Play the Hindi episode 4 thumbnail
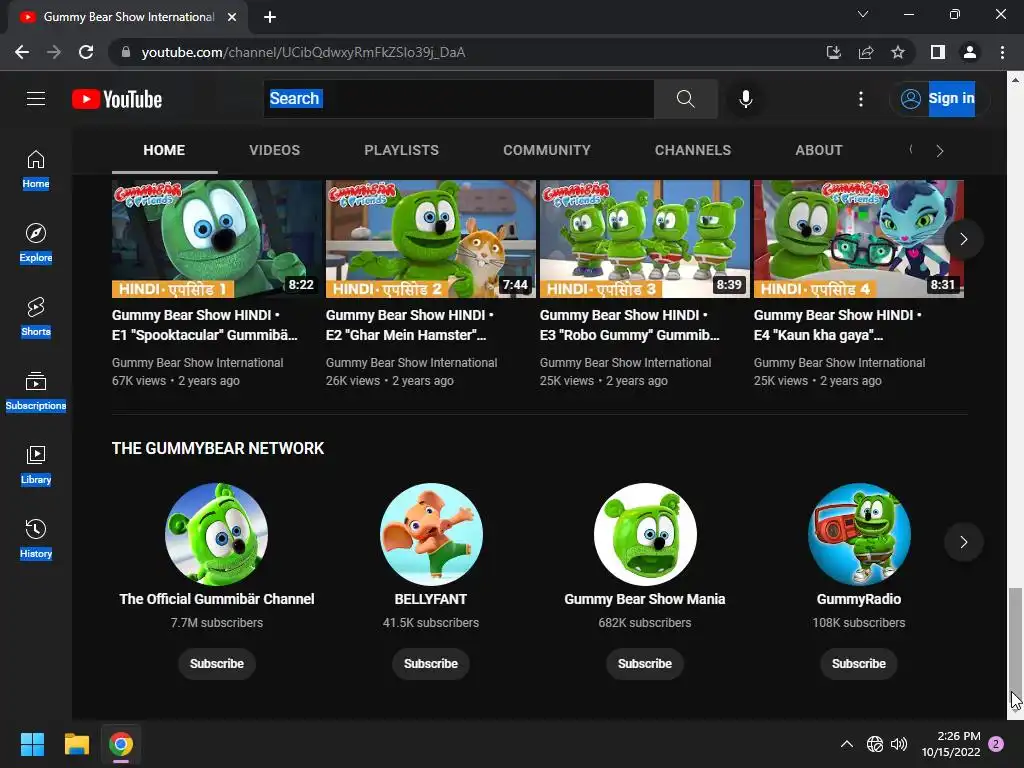 click(859, 239)
